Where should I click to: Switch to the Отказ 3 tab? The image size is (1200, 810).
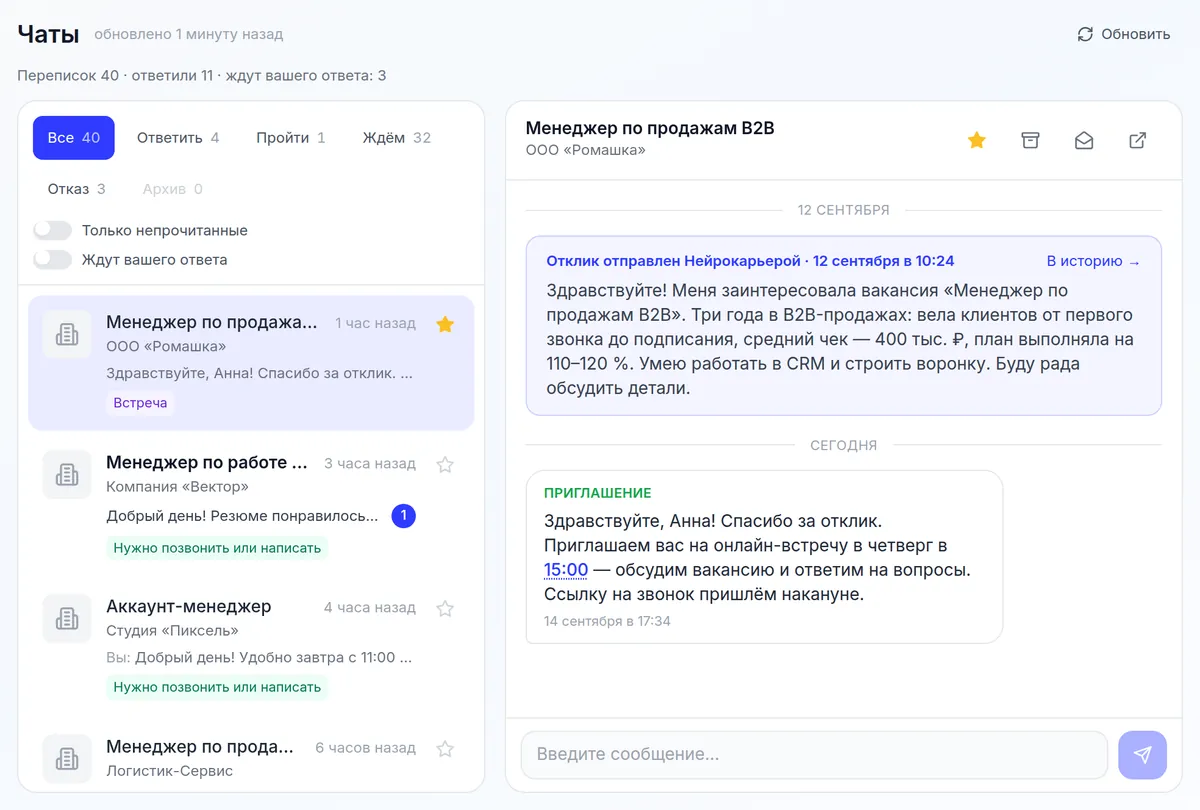tap(76, 189)
